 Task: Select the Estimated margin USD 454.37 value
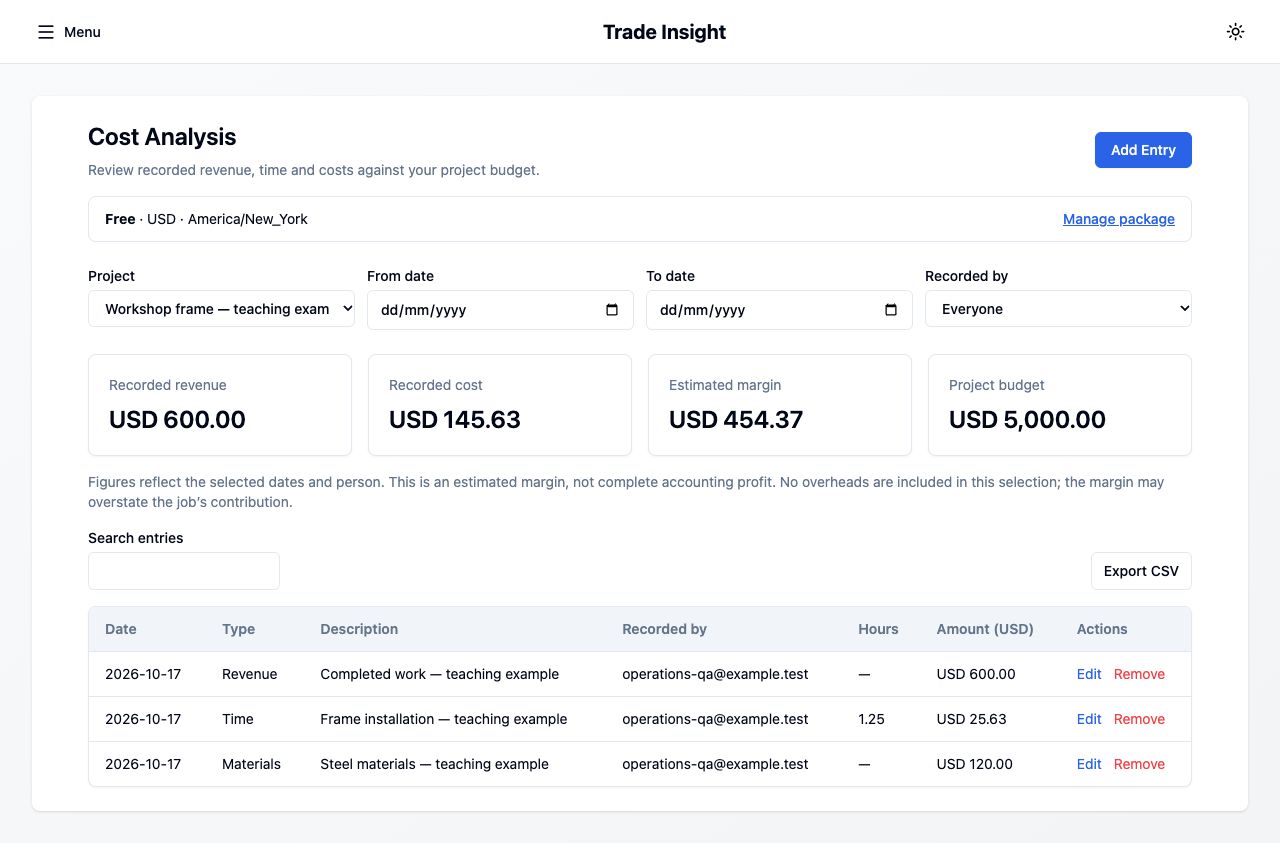(x=736, y=420)
